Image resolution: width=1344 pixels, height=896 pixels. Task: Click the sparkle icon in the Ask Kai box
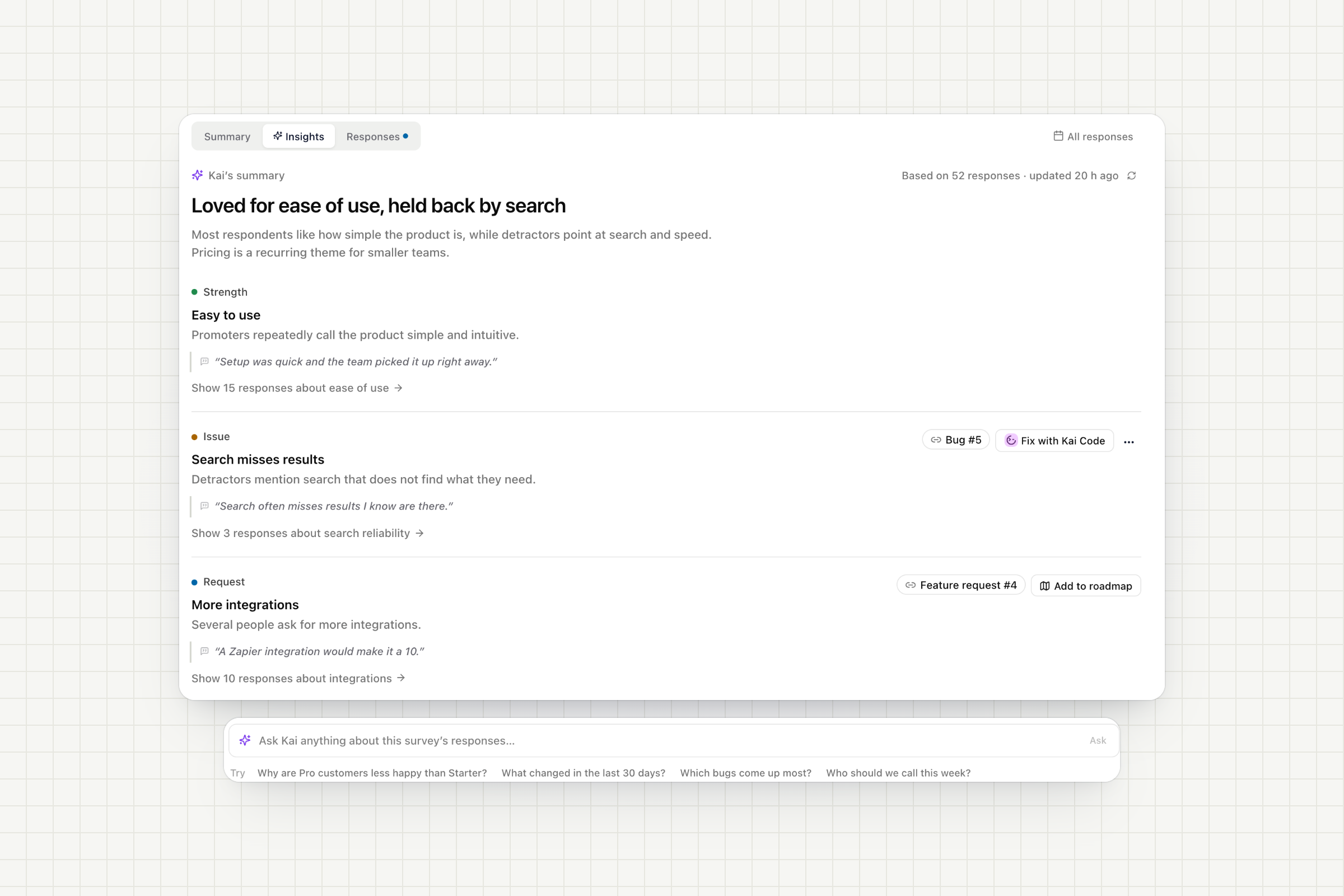click(245, 740)
